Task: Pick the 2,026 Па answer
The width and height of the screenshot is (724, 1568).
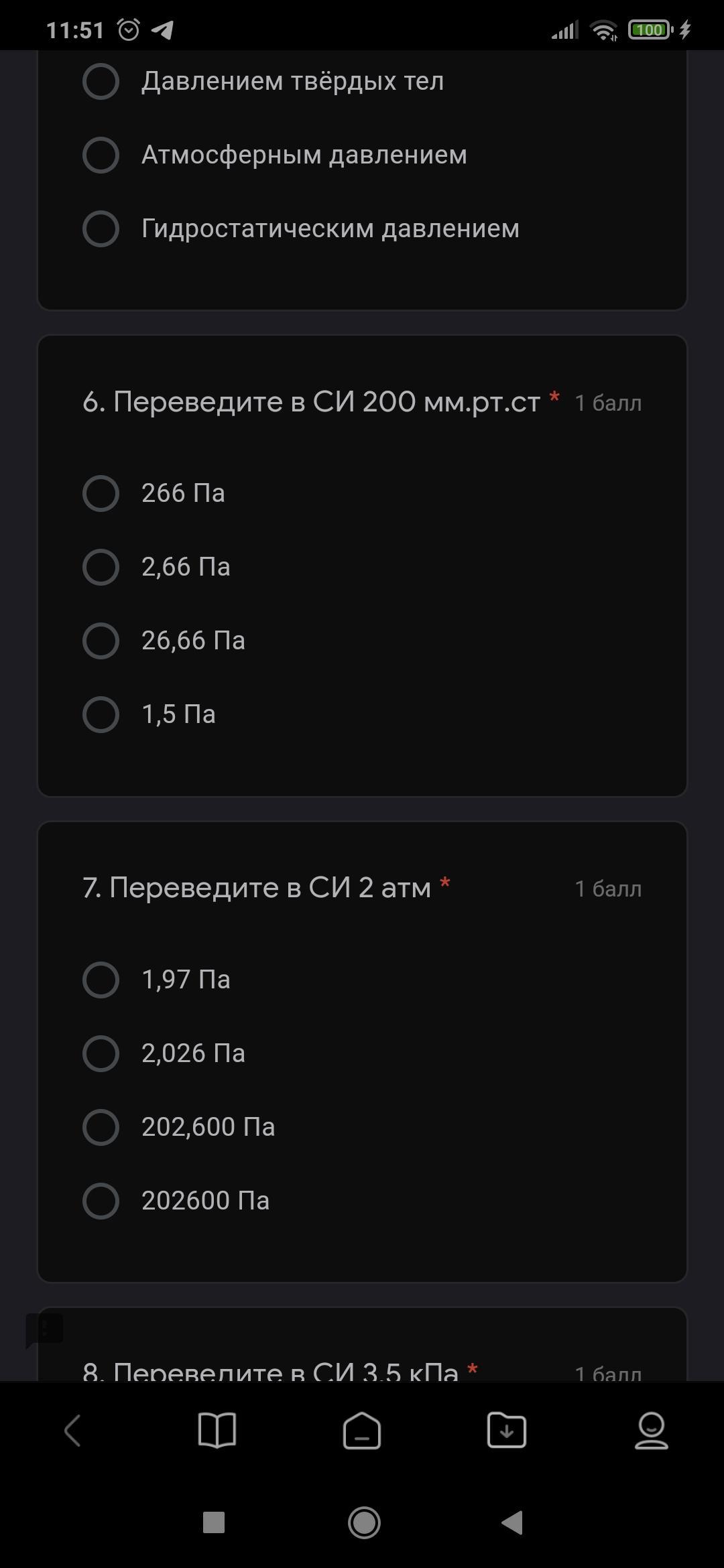Action: (101, 1053)
